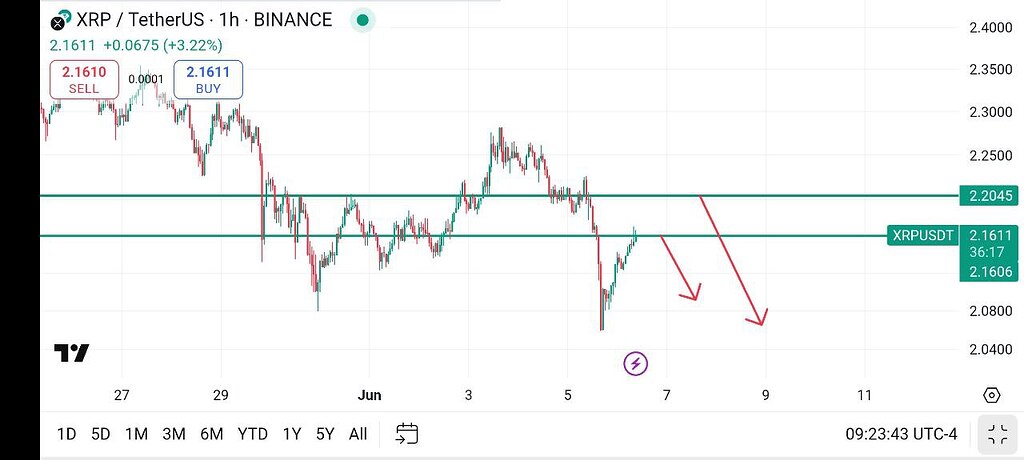The image size is (1024, 460).
Task: Select the 1D time range
Action: 67,434
